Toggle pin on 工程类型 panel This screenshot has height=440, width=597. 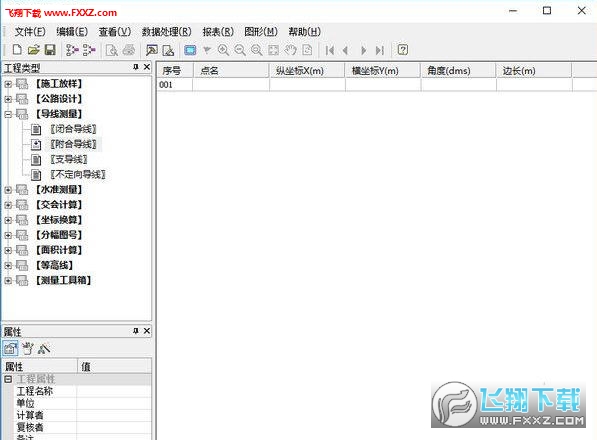(x=136, y=67)
